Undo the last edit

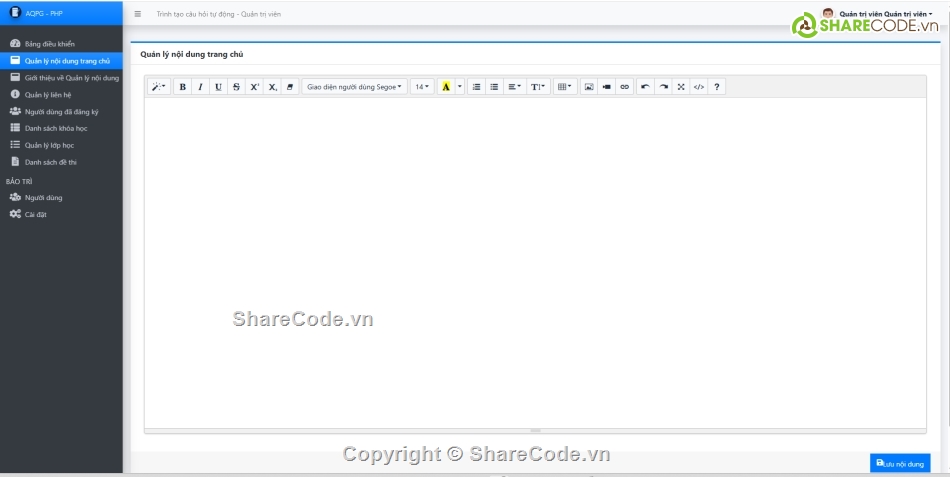pos(645,87)
